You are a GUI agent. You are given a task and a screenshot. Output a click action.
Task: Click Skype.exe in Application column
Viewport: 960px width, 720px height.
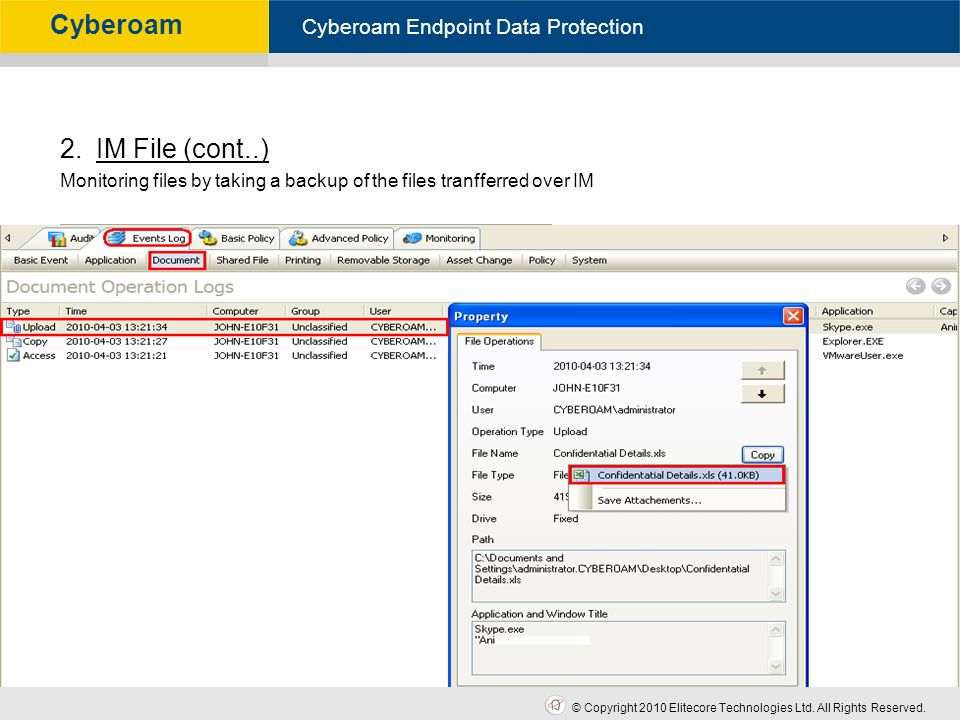coord(847,327)
